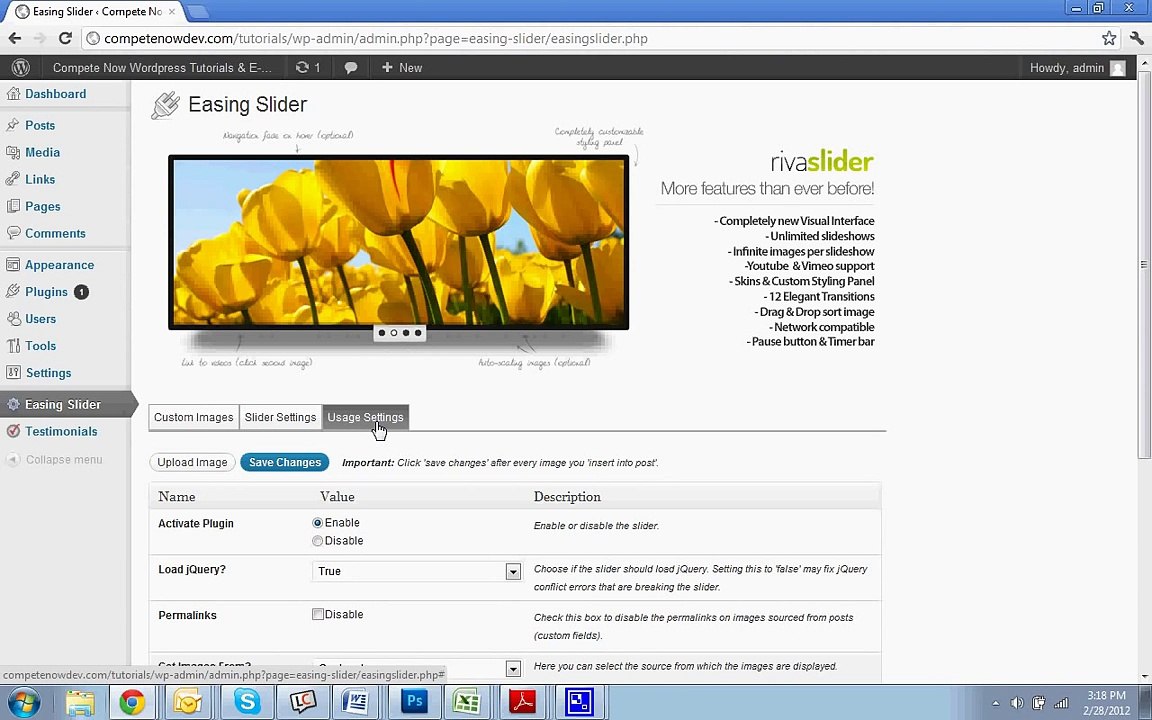Switch to the Custom Images tab
1152x720 pixels.
(x=193, y=417)
